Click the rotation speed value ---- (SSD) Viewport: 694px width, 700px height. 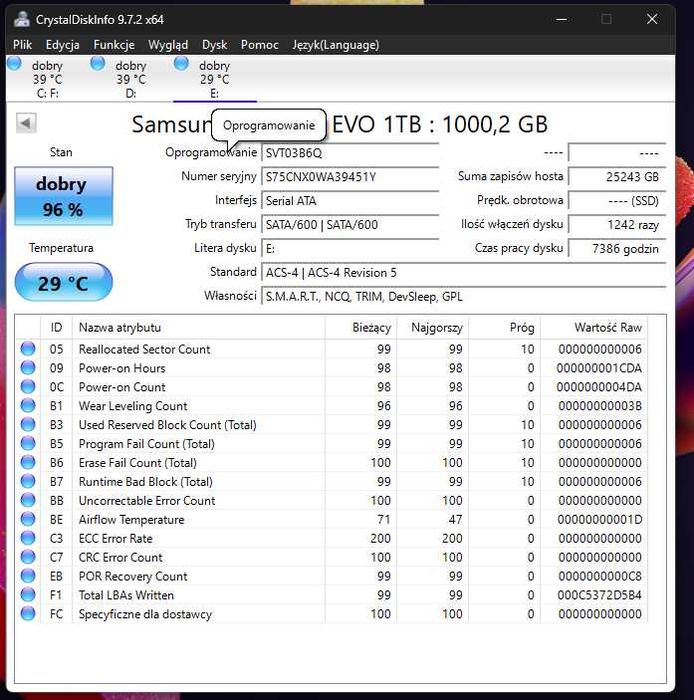617,201
